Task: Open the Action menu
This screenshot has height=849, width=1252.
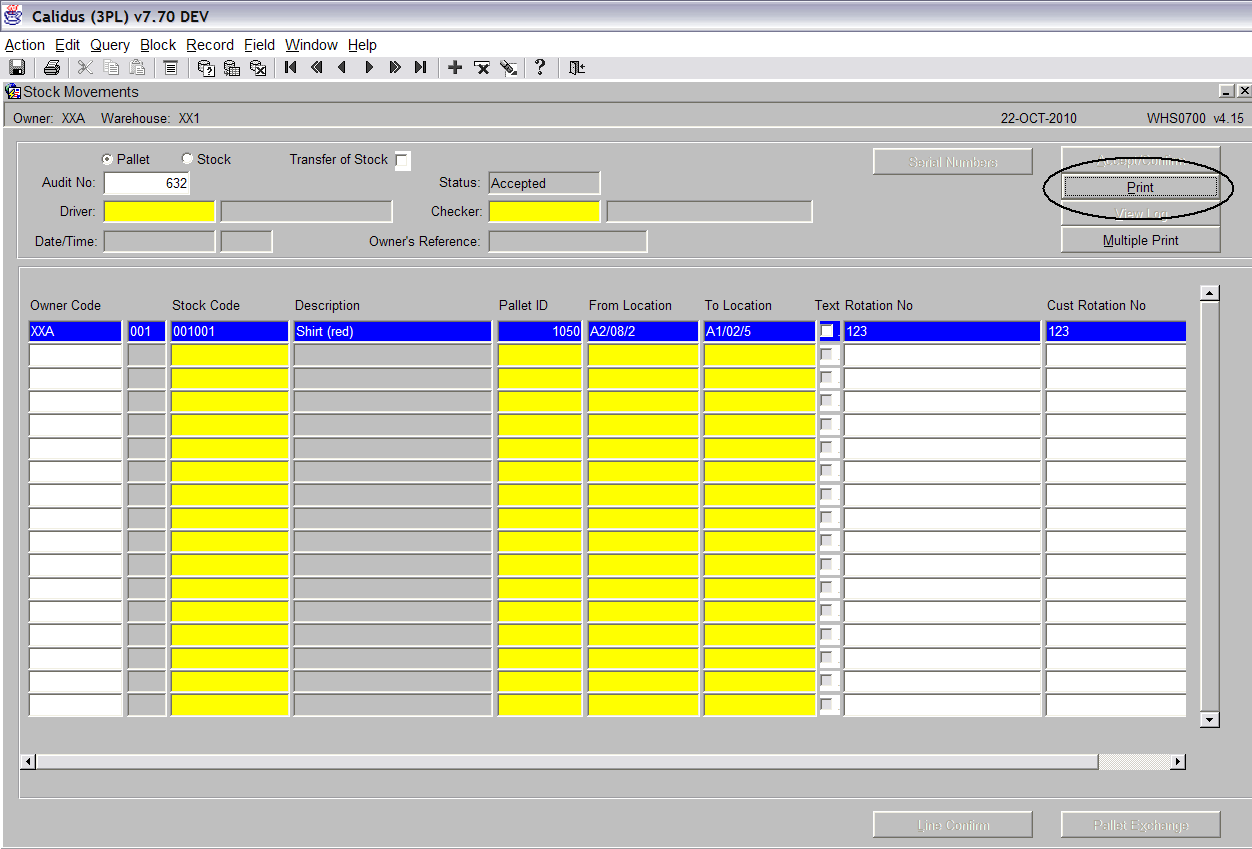Action: click(25, 45)
